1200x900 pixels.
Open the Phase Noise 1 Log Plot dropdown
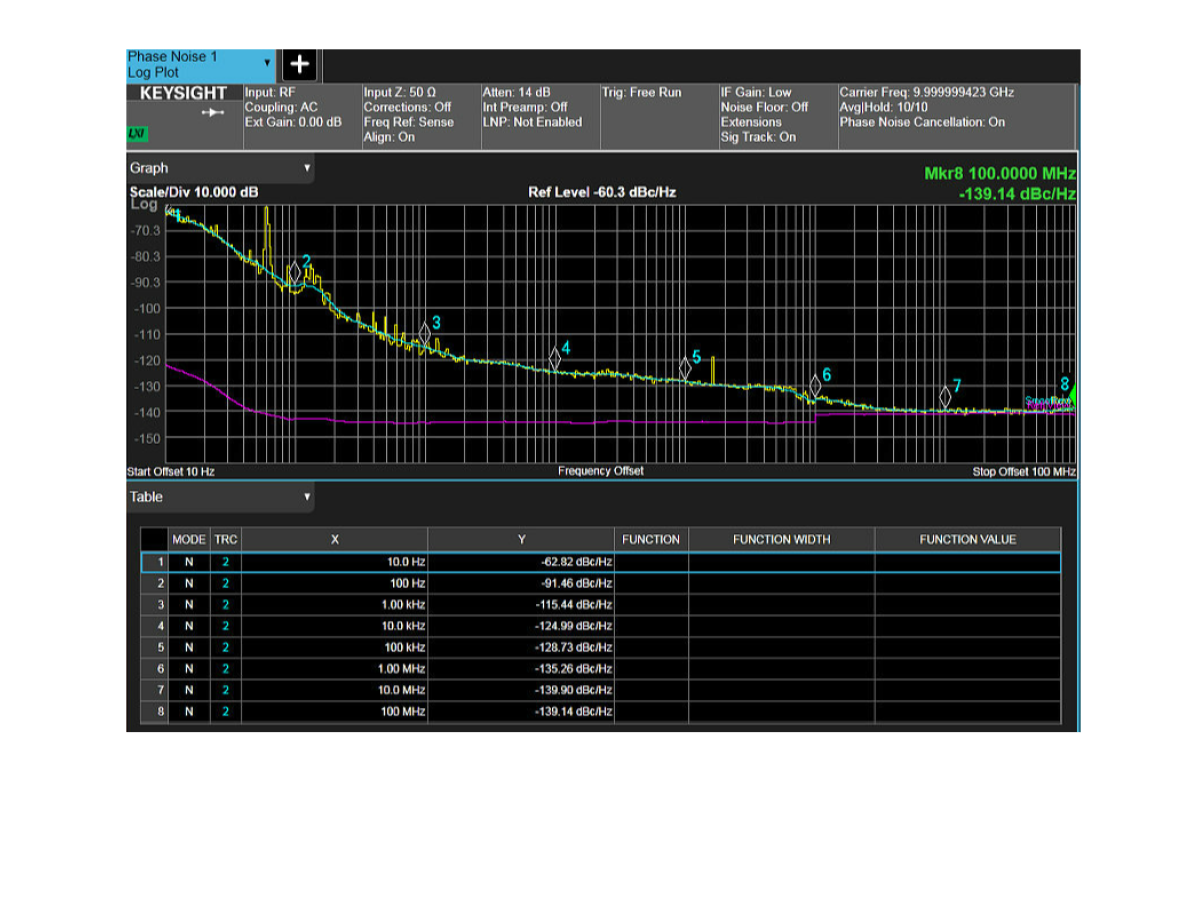coord(200,65)
